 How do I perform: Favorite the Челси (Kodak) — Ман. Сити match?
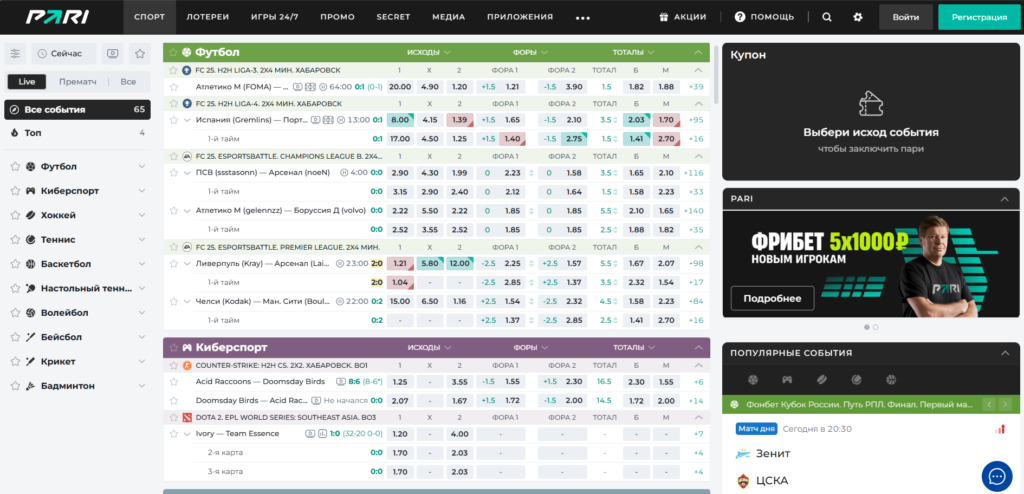coord(174,301)
